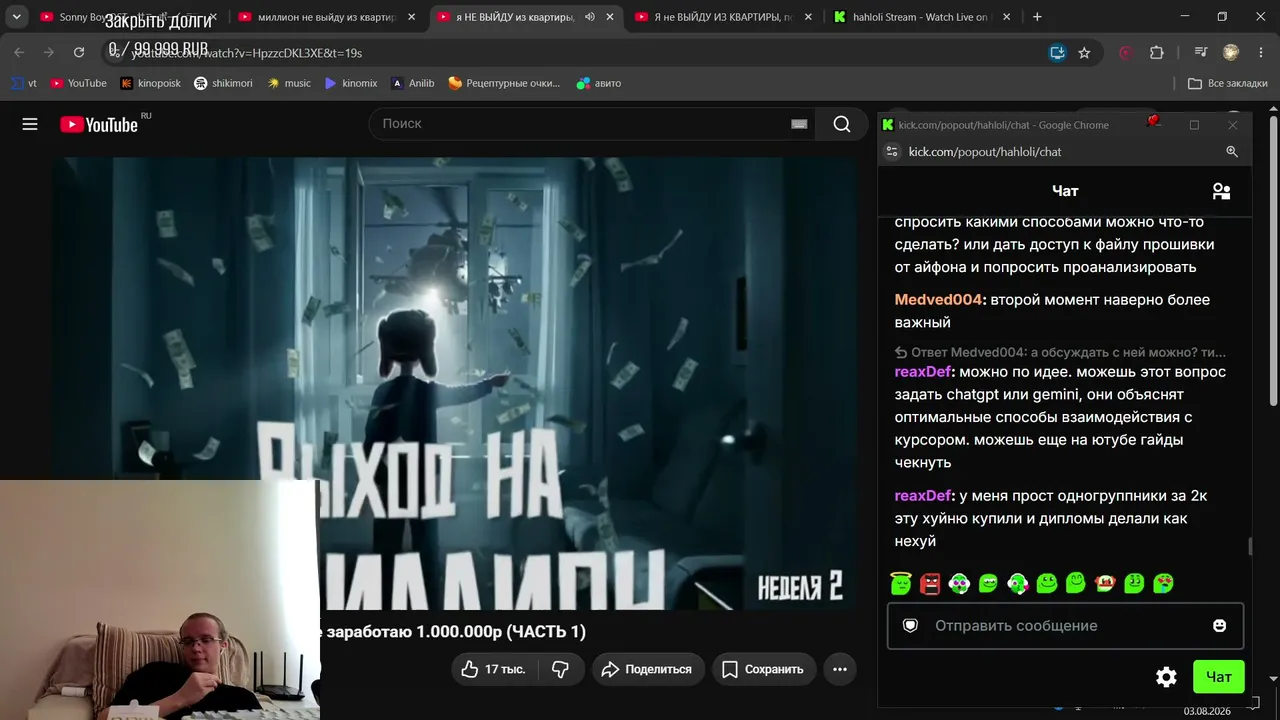Go back in Chrome
This screenshot has width=1280, height=720.
point(19,53)
